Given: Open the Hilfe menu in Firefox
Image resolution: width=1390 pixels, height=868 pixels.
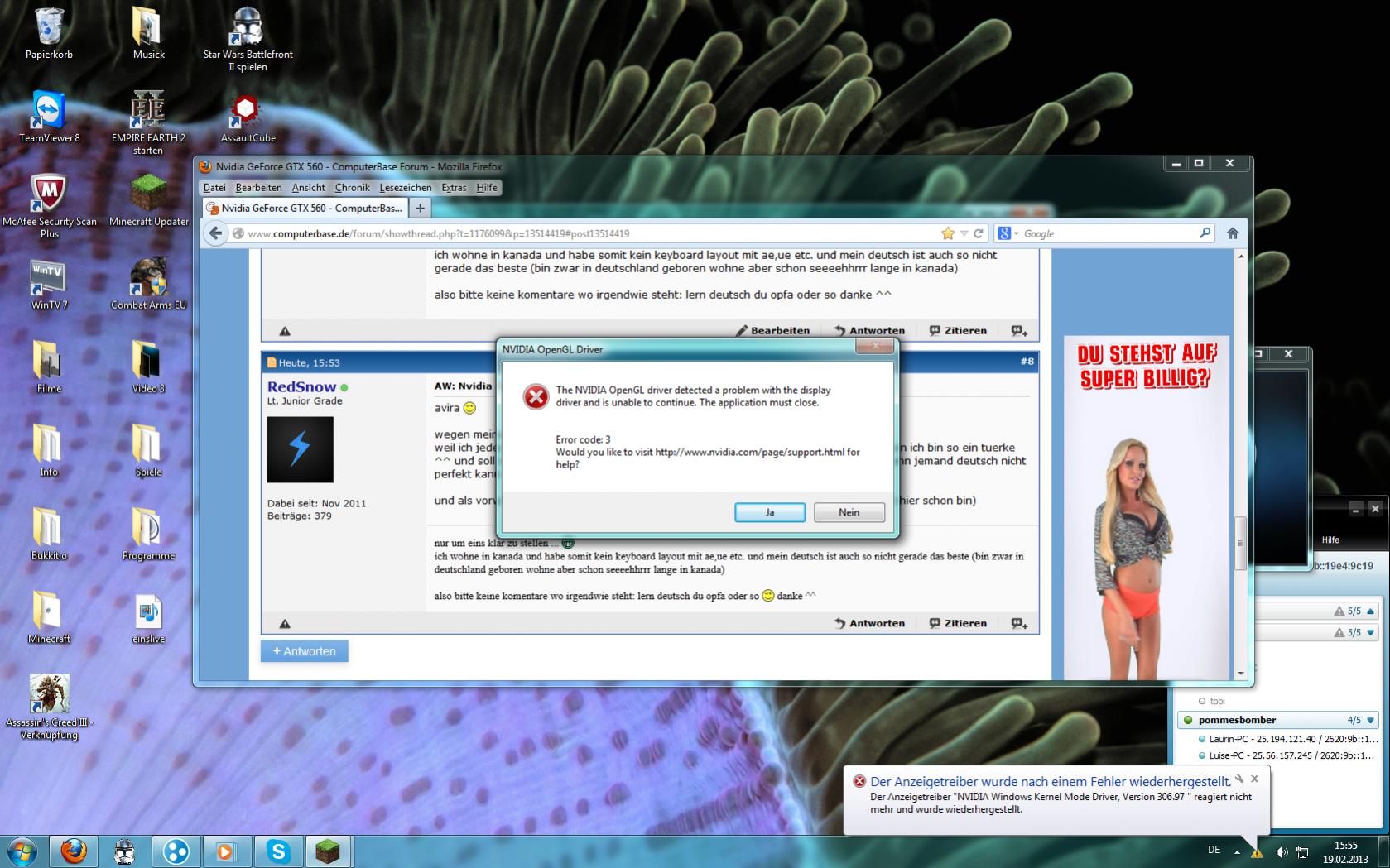Looking at the screenshot, I should tap(487, 188).
